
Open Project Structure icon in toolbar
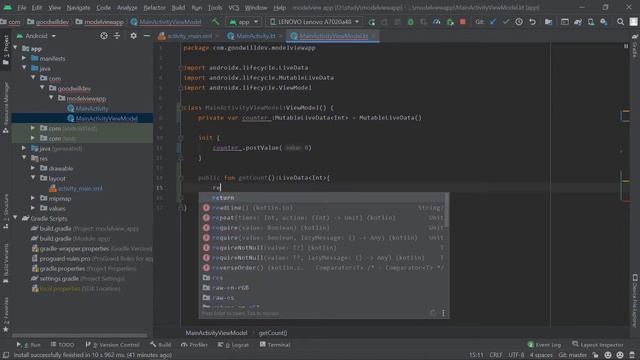548,22
